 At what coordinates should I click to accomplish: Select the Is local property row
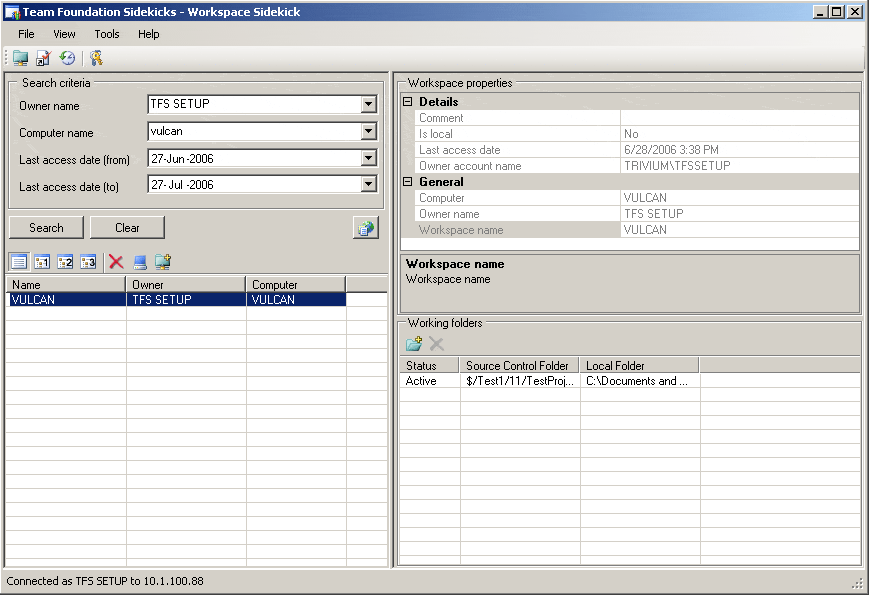[x=637, y=134]
